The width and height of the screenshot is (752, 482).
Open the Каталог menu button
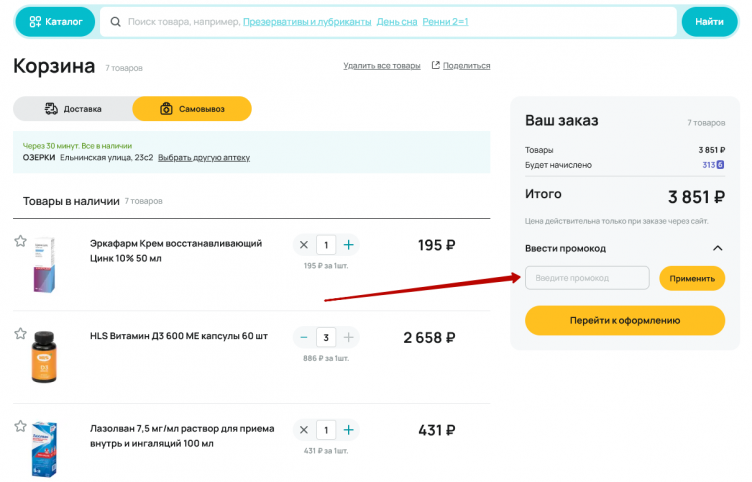[x=55, y=21]
